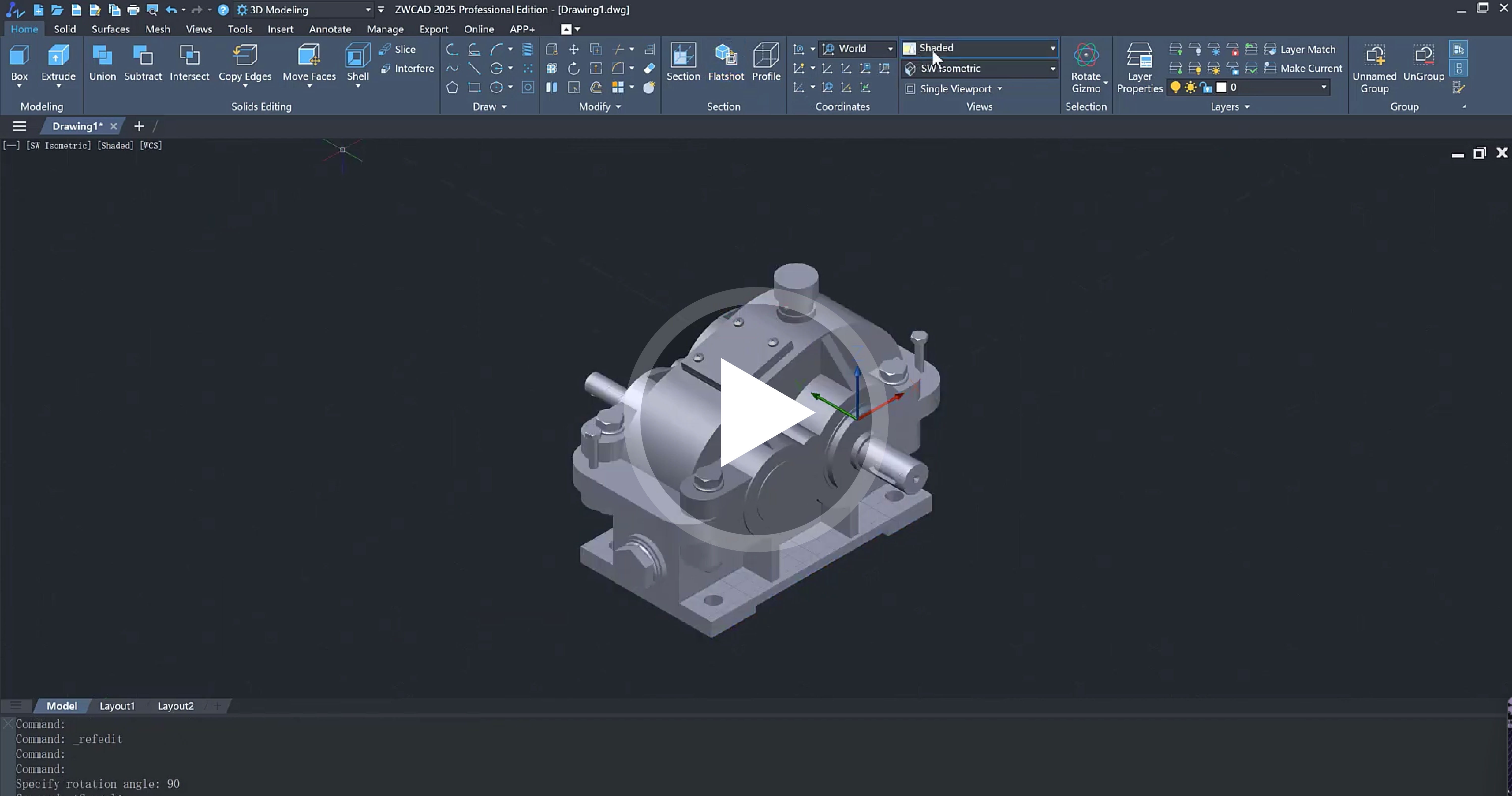The width and height of the screenshot is (1512, 796).
Task: Switch to Layout1 tab
Action: pos(117,706)
